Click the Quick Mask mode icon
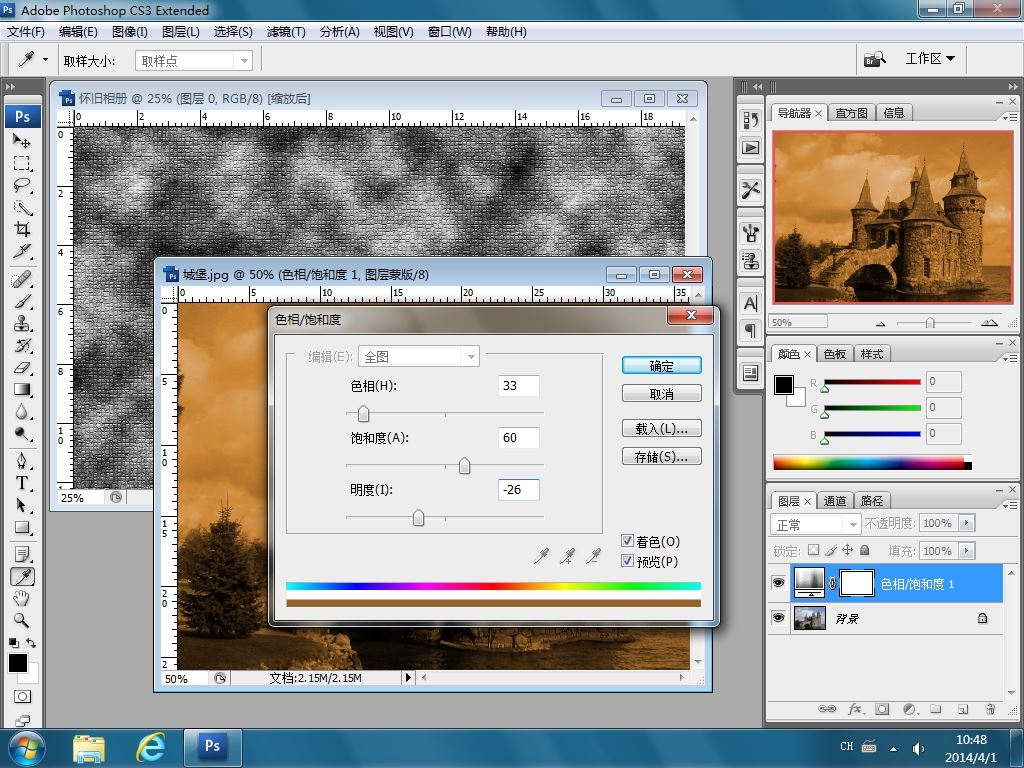Screen dimensions: 1024x768 coord(22,696)
